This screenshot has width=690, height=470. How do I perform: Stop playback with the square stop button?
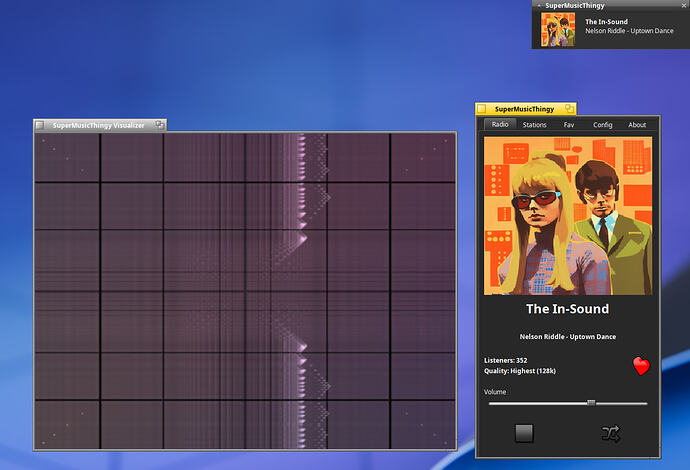524,433
